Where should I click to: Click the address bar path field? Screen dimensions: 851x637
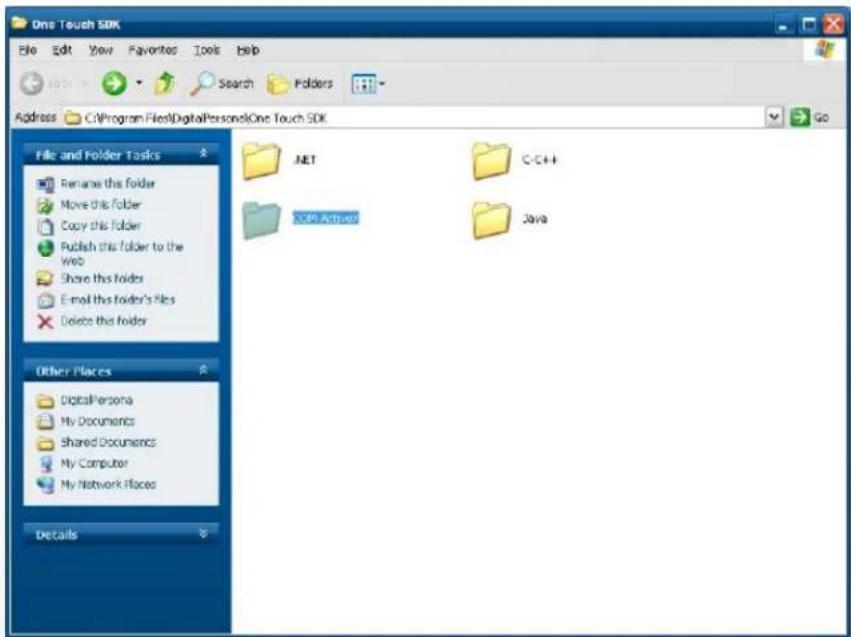click(x=414, y=117)
